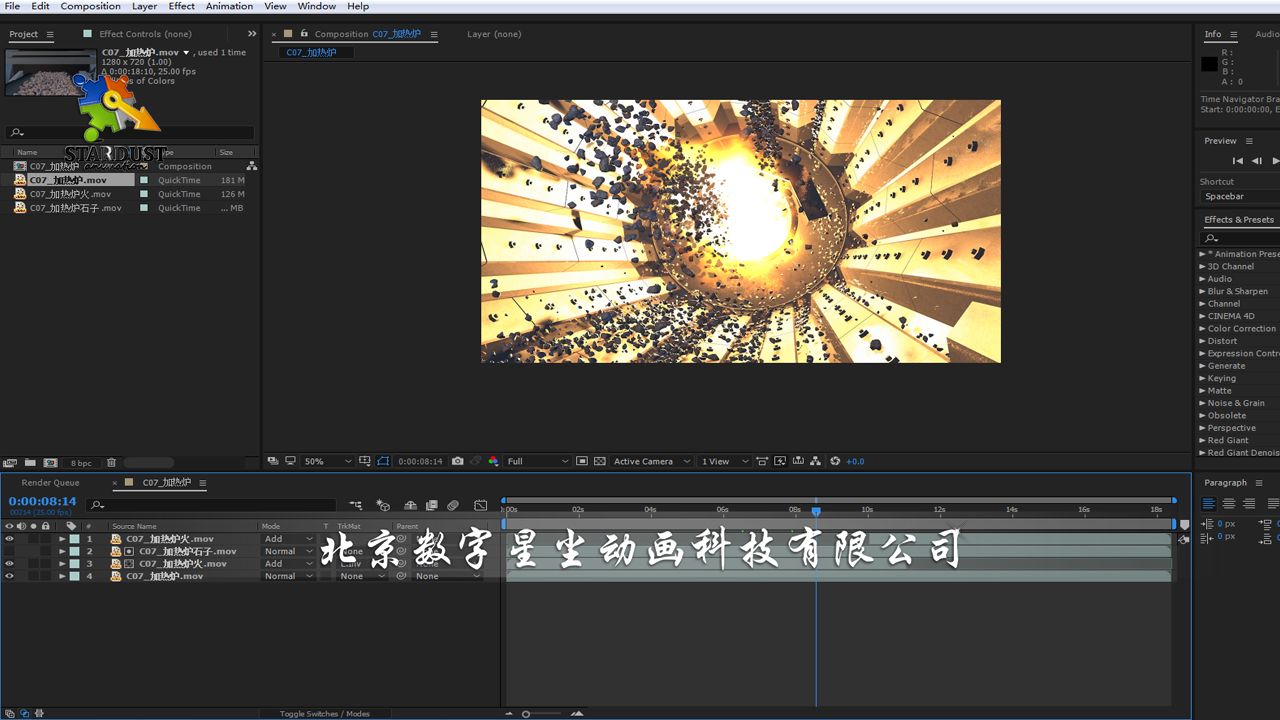
Task: Open the Composition Flowchart icon
Action: click(816, 461)
